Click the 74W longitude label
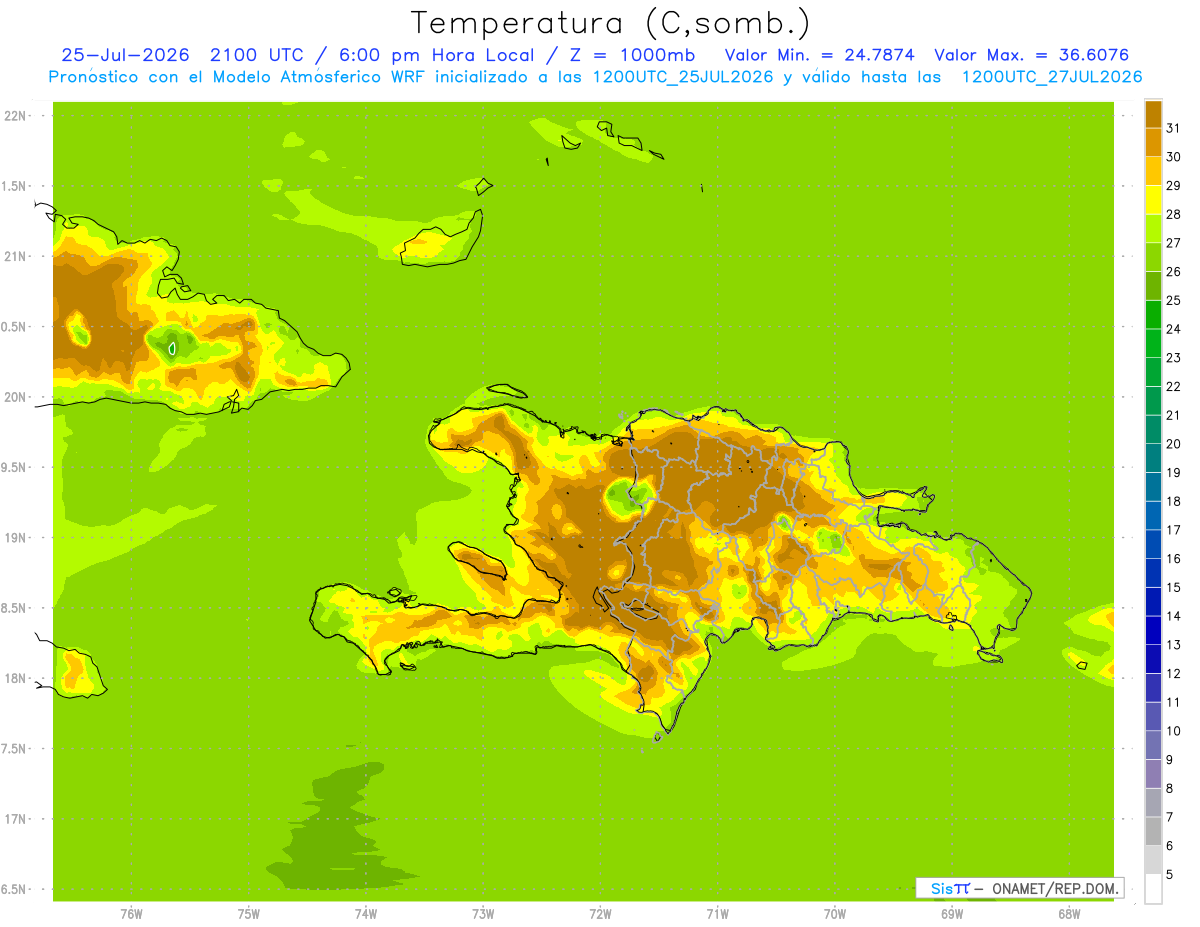 pos(365,913)
